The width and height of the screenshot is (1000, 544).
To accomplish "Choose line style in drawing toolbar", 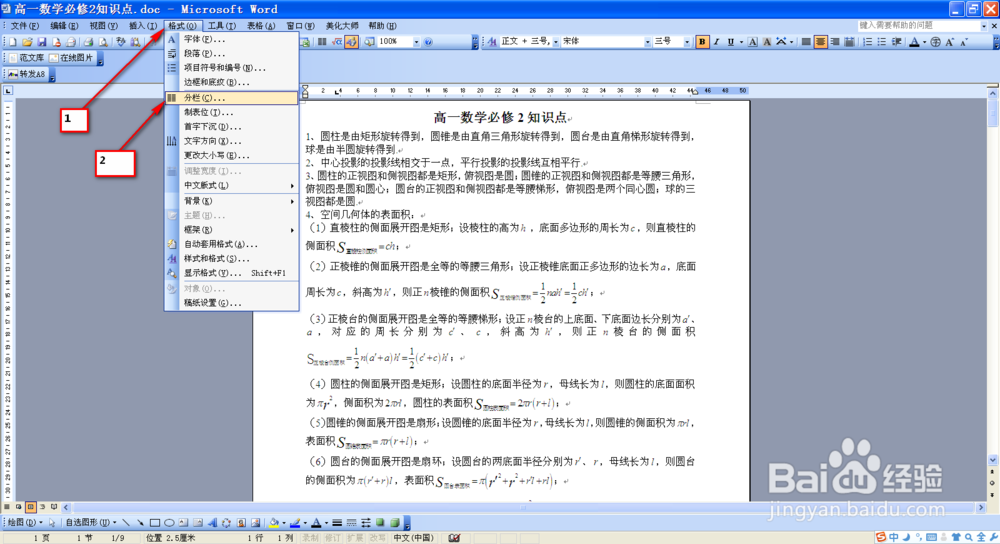I will click(337, 522).
